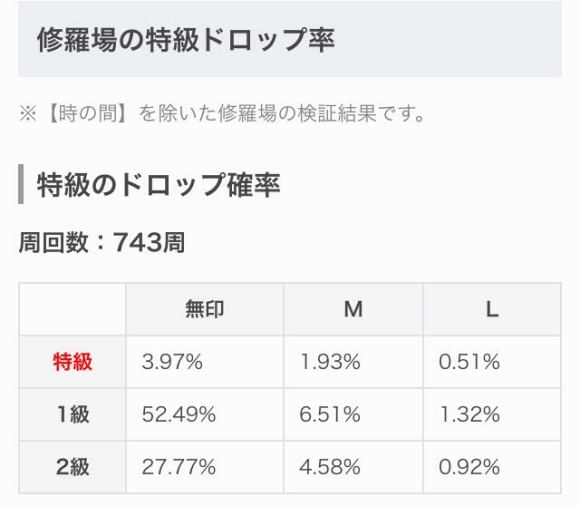Click the 1.93% cell
The height and width of the screenshot is (506, 580).
point(353,362)
